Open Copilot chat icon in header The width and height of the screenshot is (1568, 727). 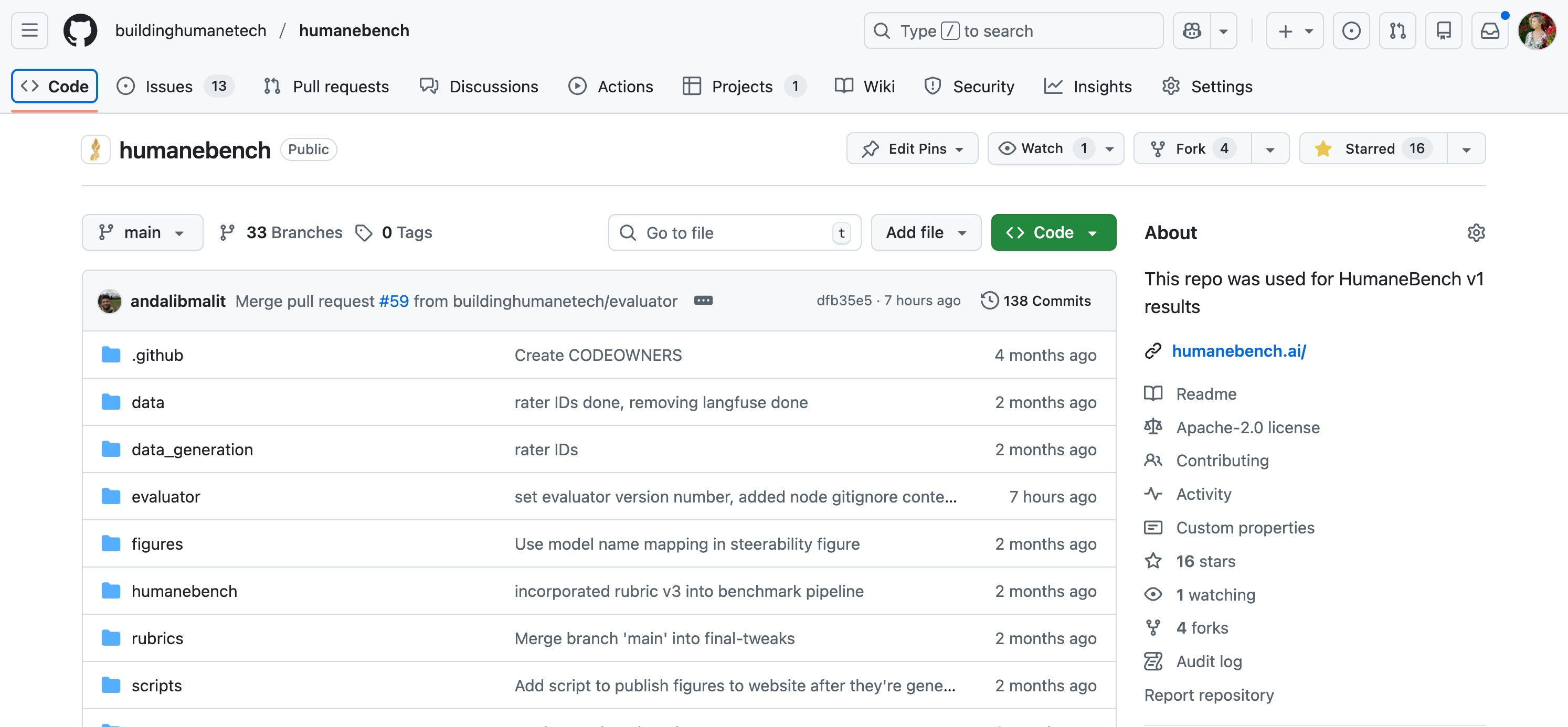point(1191,30)
